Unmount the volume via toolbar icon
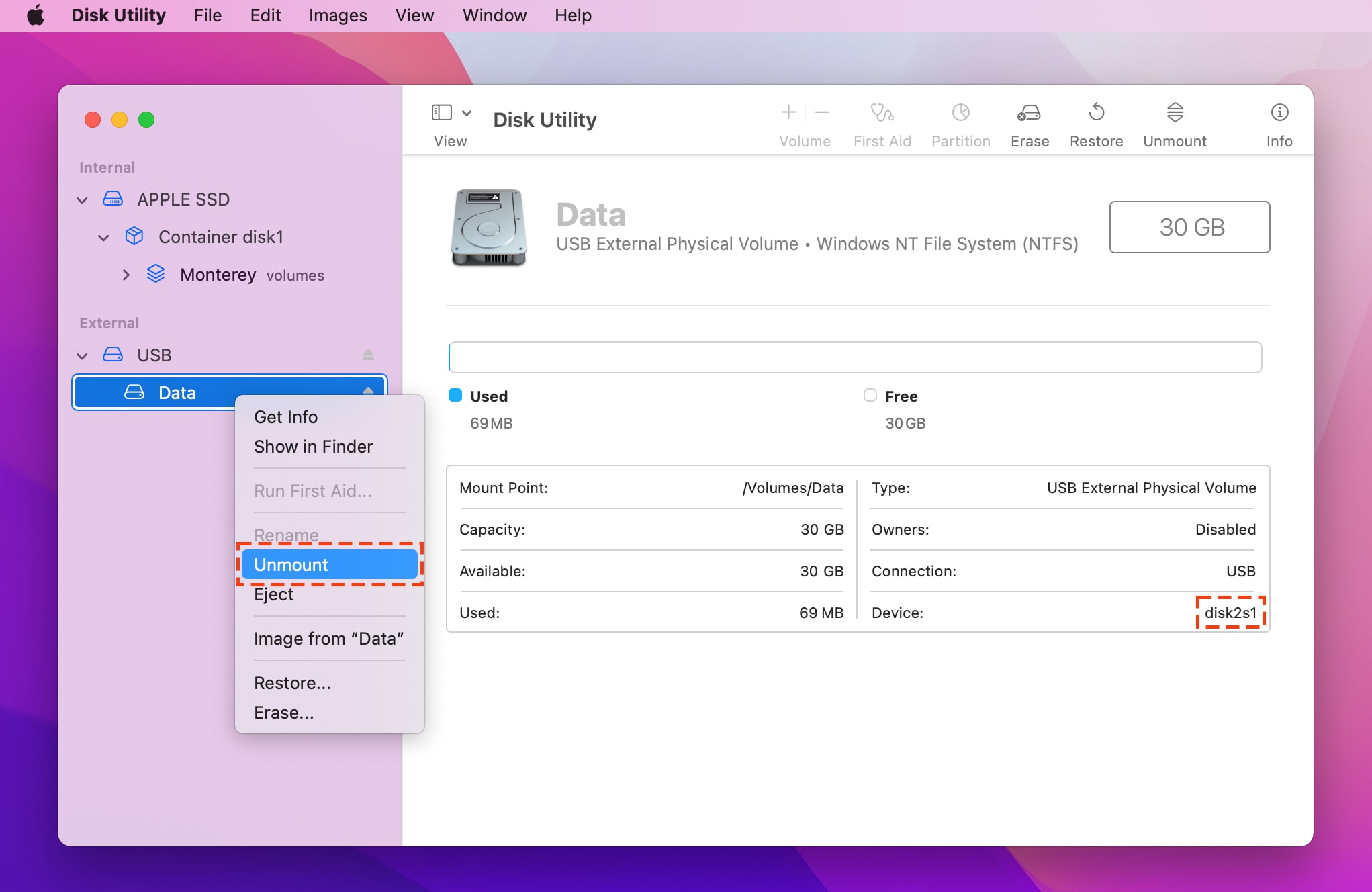1372x892 pixels. coord(1175,123)
